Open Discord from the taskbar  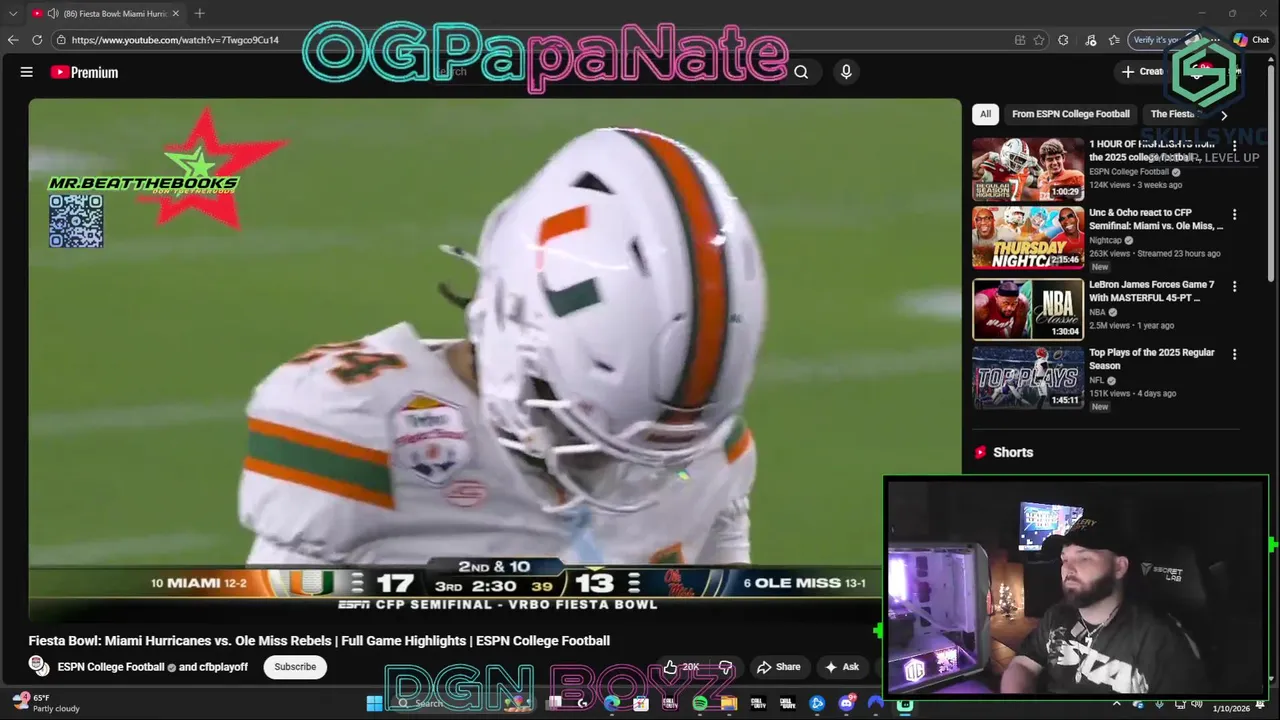pyautogui.click(x=847, y=704)
